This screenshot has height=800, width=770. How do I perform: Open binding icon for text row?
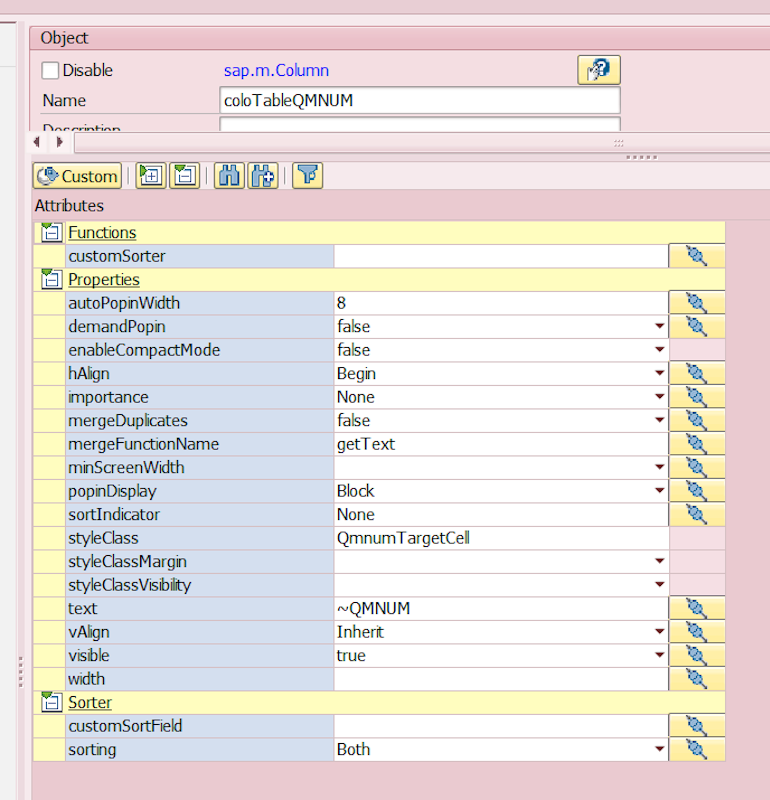click(697, 608)
